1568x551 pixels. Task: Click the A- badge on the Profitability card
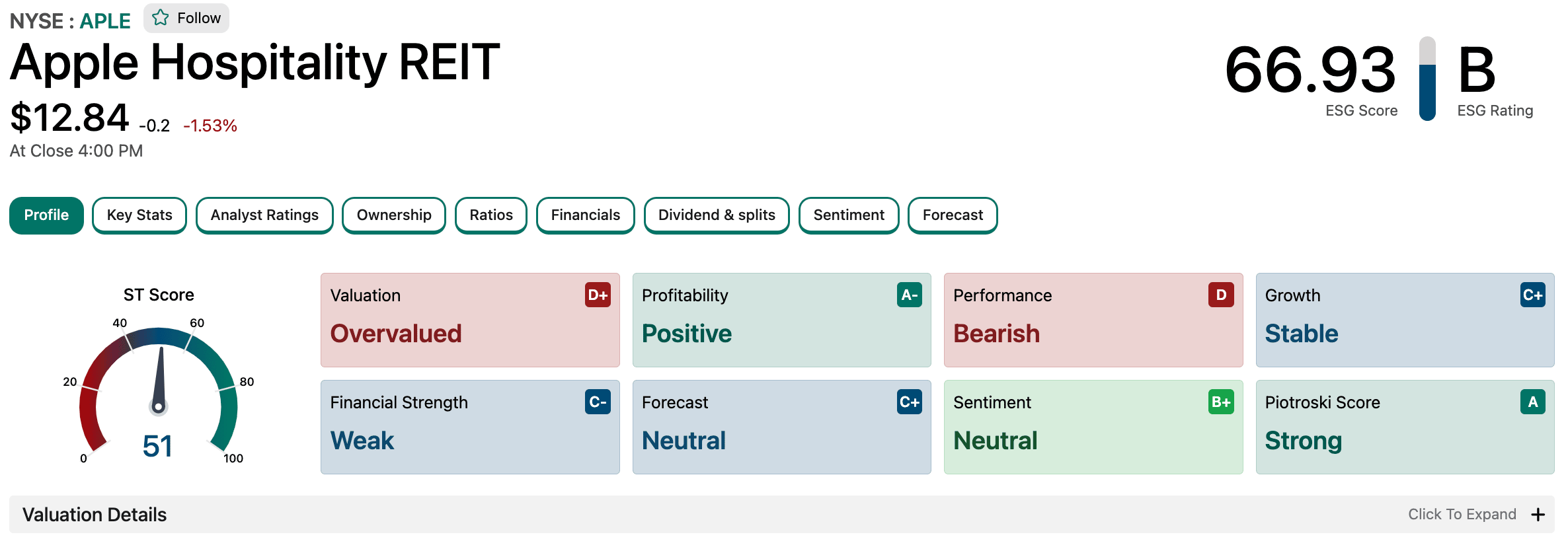pos(910,295)
